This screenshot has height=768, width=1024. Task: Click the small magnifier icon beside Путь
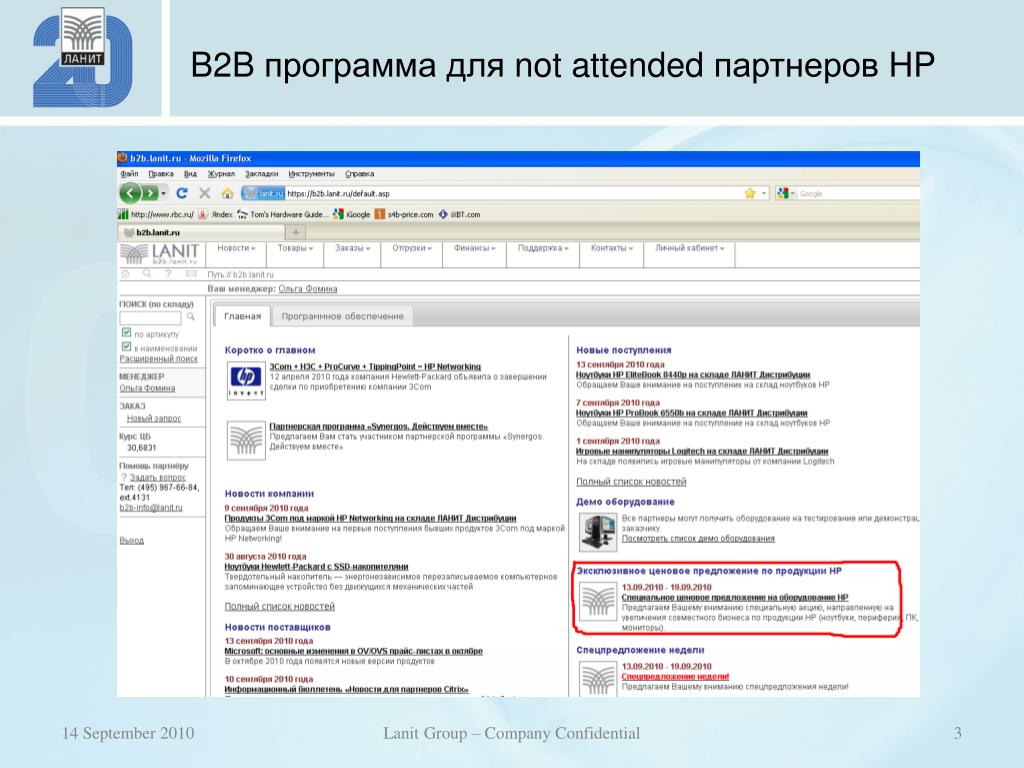click(x=147, y=274)
